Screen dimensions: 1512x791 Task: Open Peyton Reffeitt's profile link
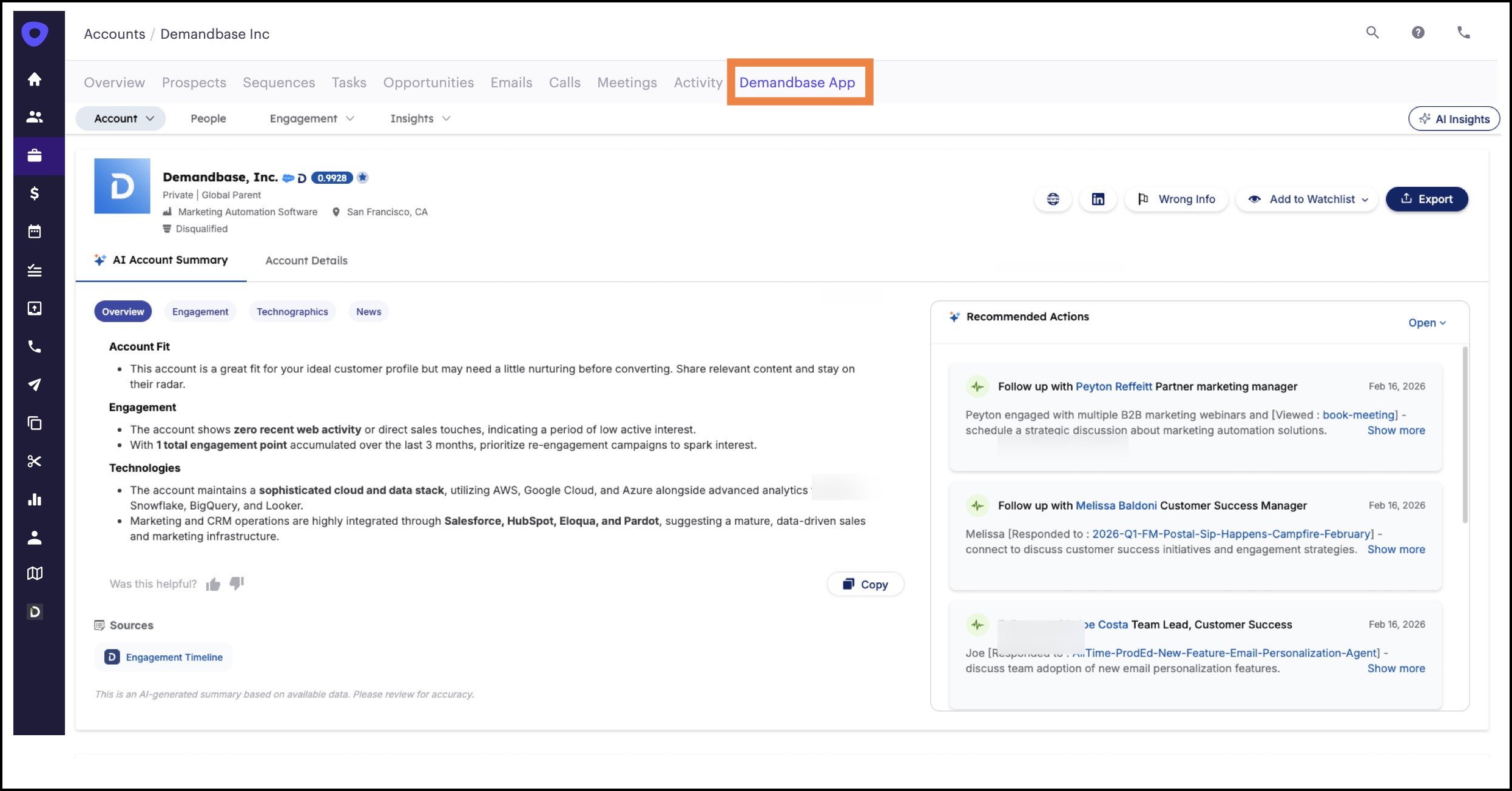(1113, 386)
